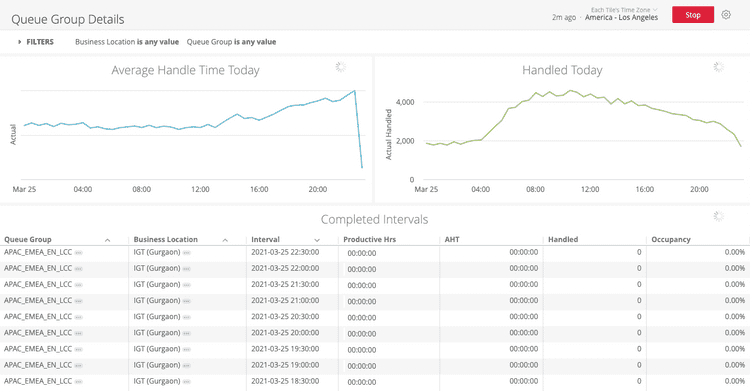Open ellipsis next to APAC_EMEA_EN_LCC in 21:00:00 row
The height and width of the screenshot is (391, 750).
(x=78, y=301)
